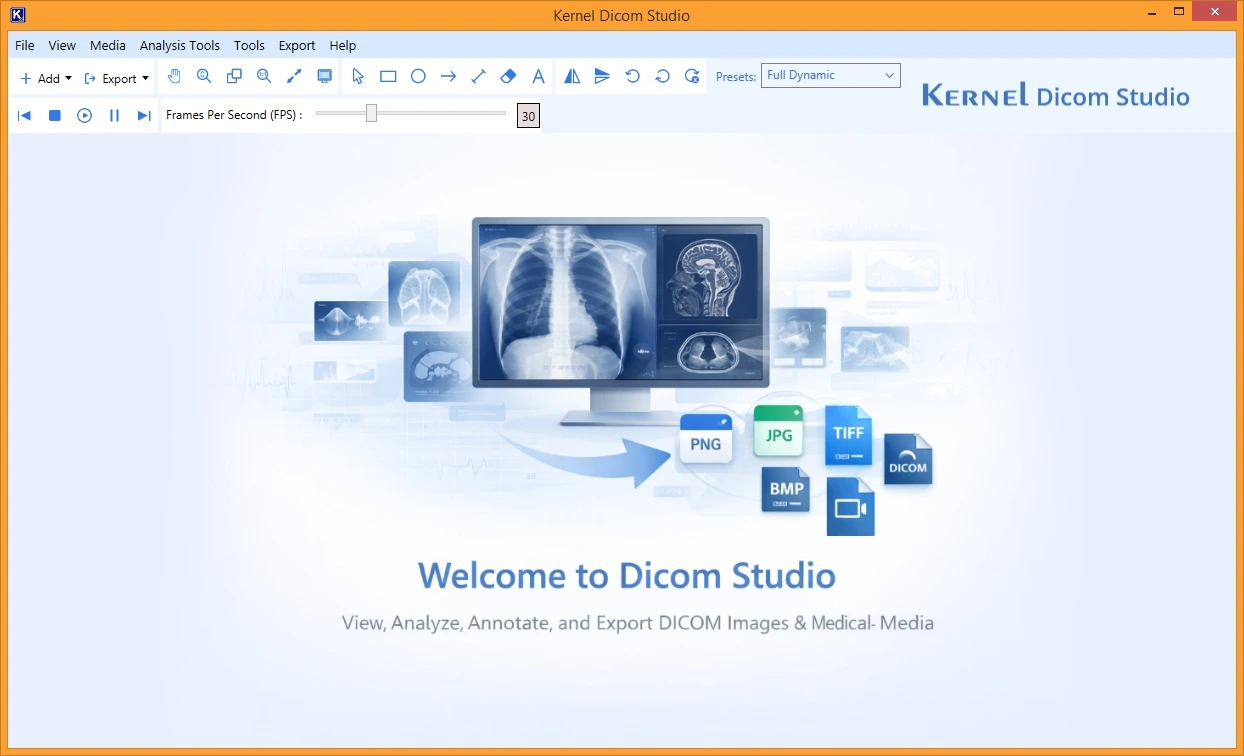This screenshot has width=1244, height=756.
Task: Jump to the last frame
Action: pos(144,116)
